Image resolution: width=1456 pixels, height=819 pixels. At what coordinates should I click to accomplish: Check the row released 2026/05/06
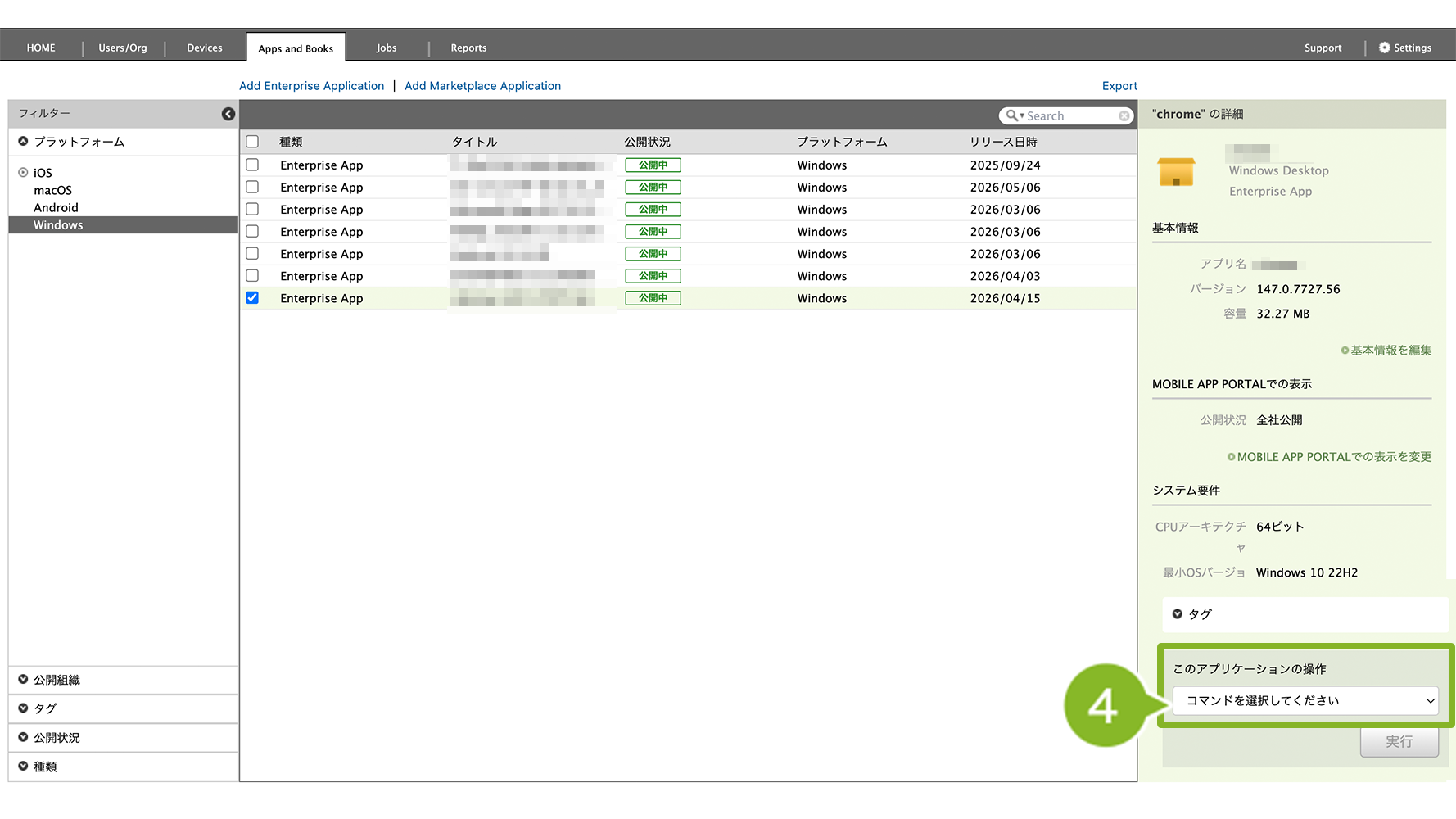pos(252,187)
